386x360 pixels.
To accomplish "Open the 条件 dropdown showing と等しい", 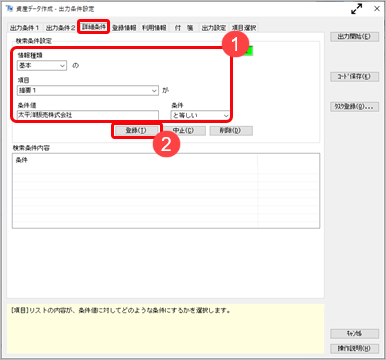I will 200,115.
